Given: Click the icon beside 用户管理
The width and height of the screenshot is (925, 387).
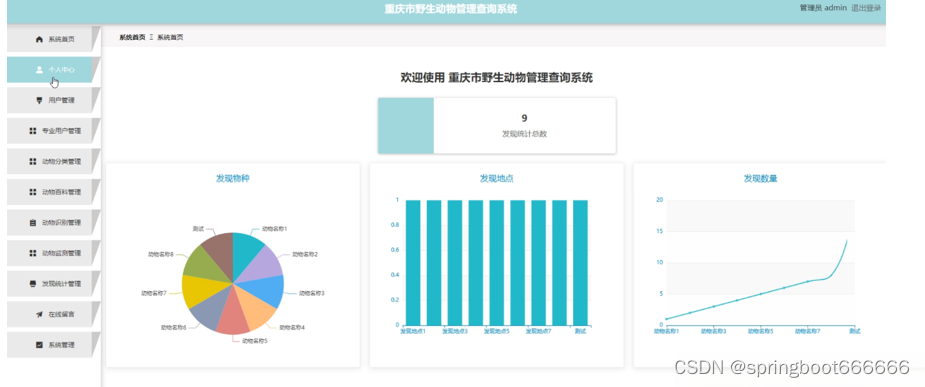Looking at the screenshot, I should tap(40, 100).
